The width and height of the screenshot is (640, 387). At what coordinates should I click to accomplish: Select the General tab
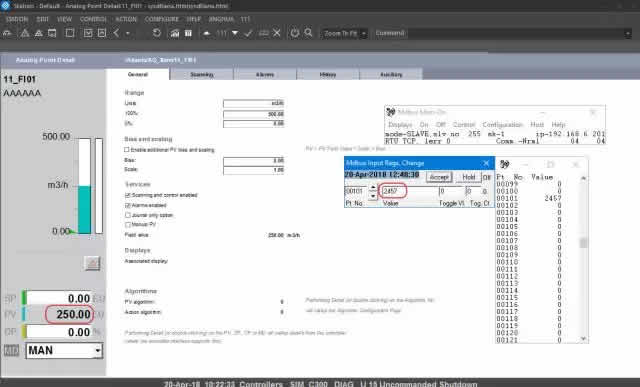138,74
